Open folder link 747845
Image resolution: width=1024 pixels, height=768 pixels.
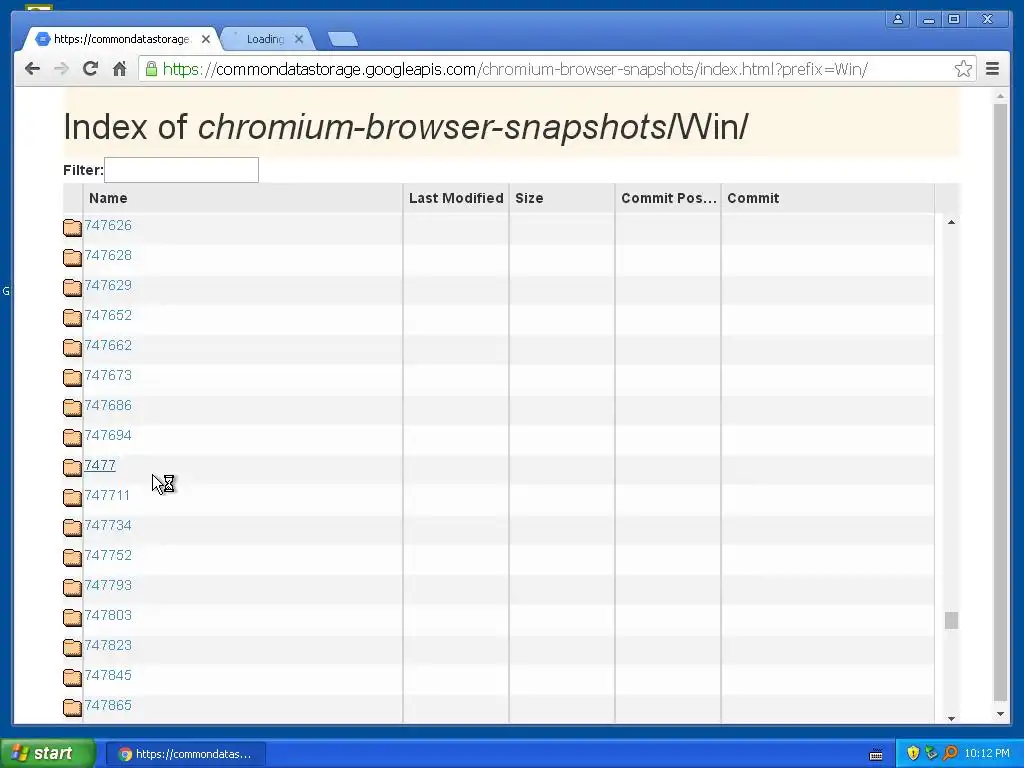(108, 676)
